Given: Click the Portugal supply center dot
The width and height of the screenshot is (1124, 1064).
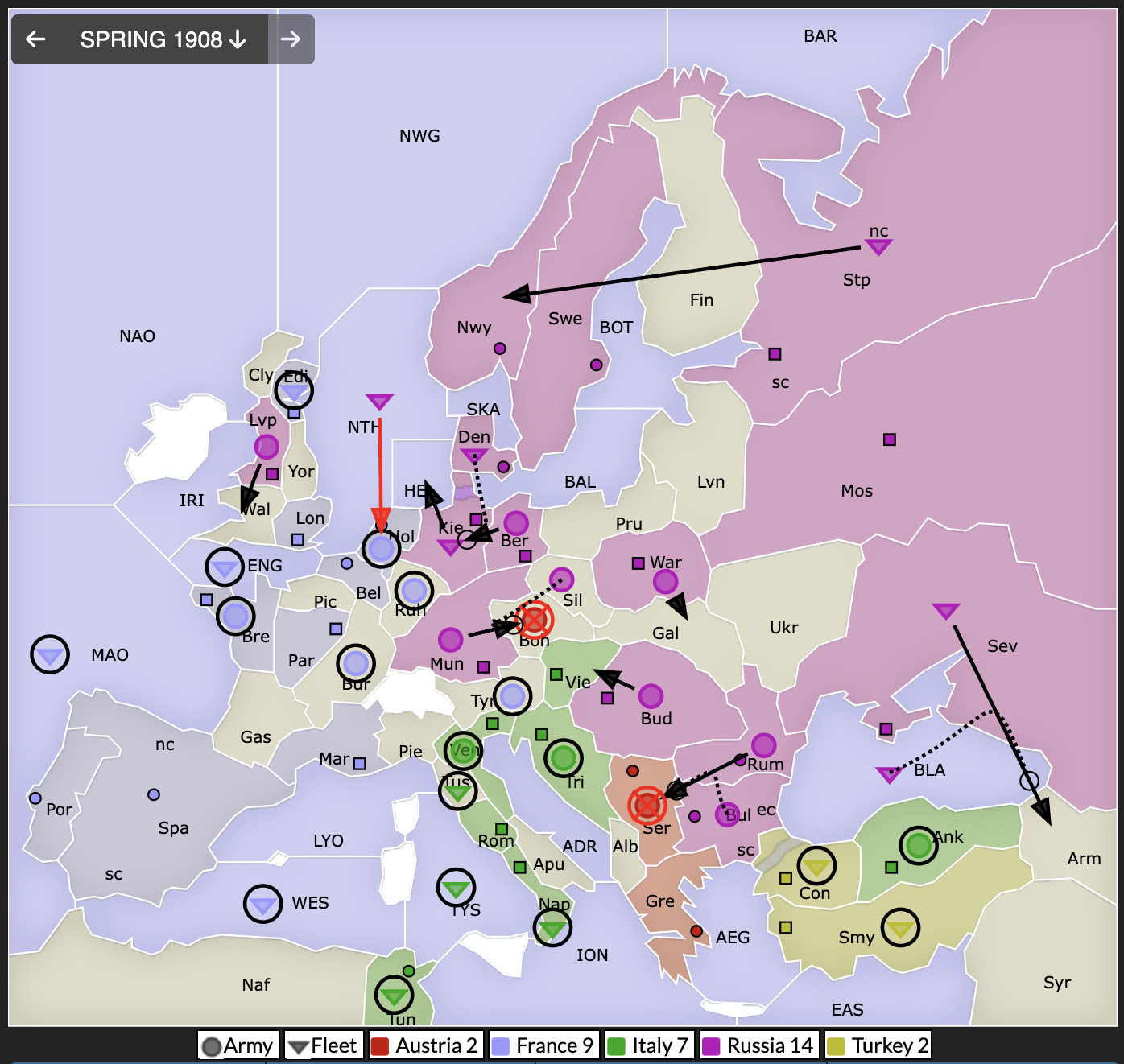Looking at the screenshot, I should pyautogui.click(x=35, y=798).
